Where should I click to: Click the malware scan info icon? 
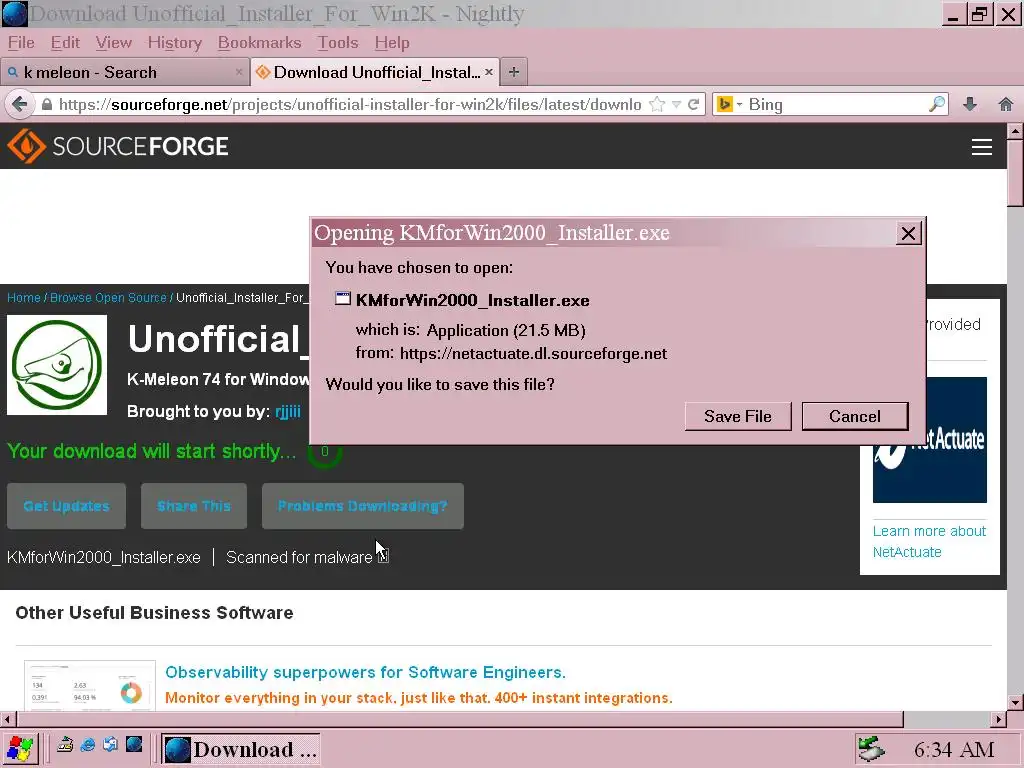pos(384,556)
